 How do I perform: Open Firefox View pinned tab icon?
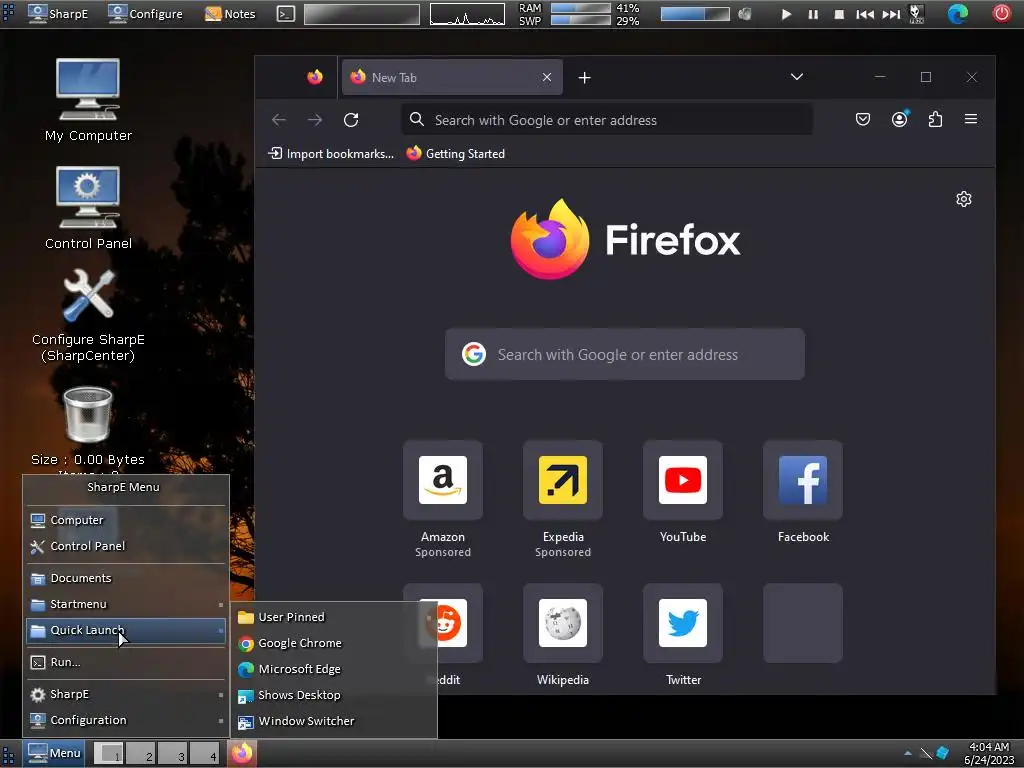click(315, 77)
